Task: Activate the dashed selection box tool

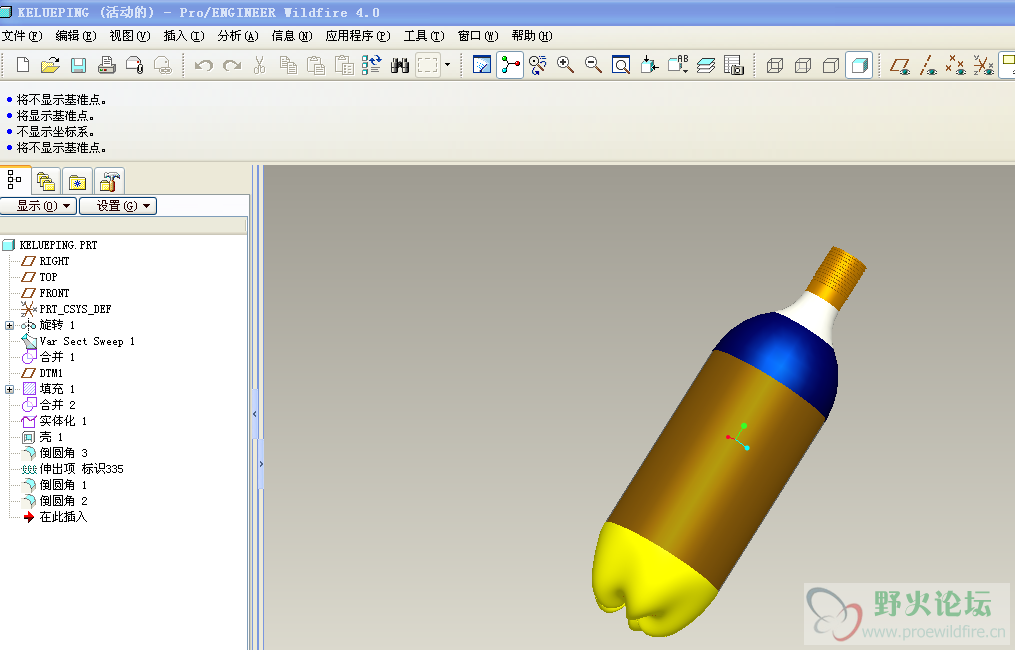Action: [428, 65]
